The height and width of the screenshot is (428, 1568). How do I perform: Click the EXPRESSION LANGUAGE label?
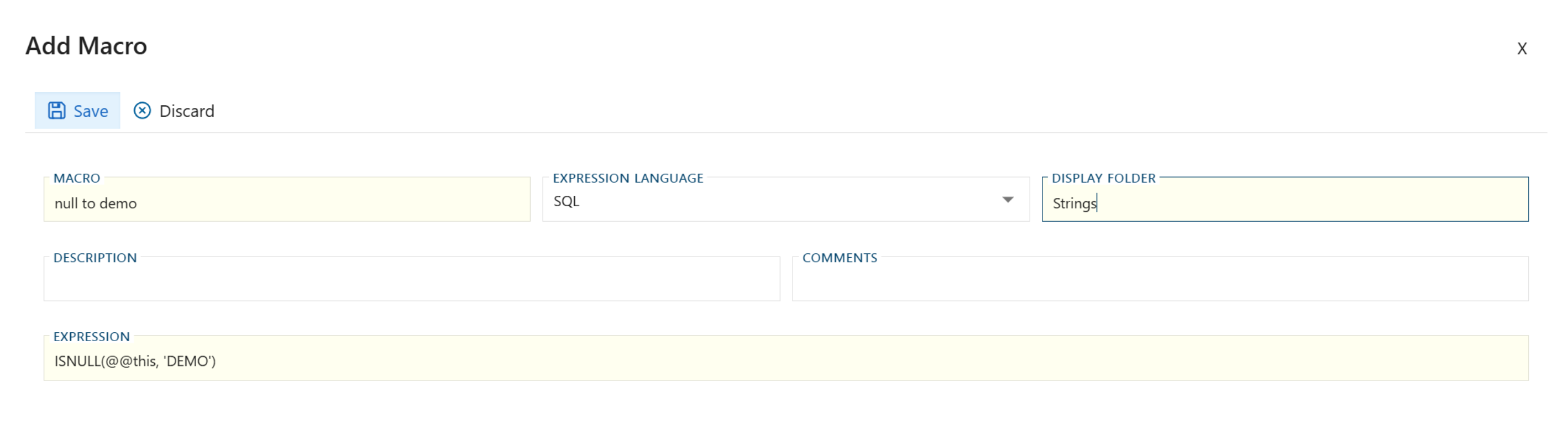click(627, 178)
